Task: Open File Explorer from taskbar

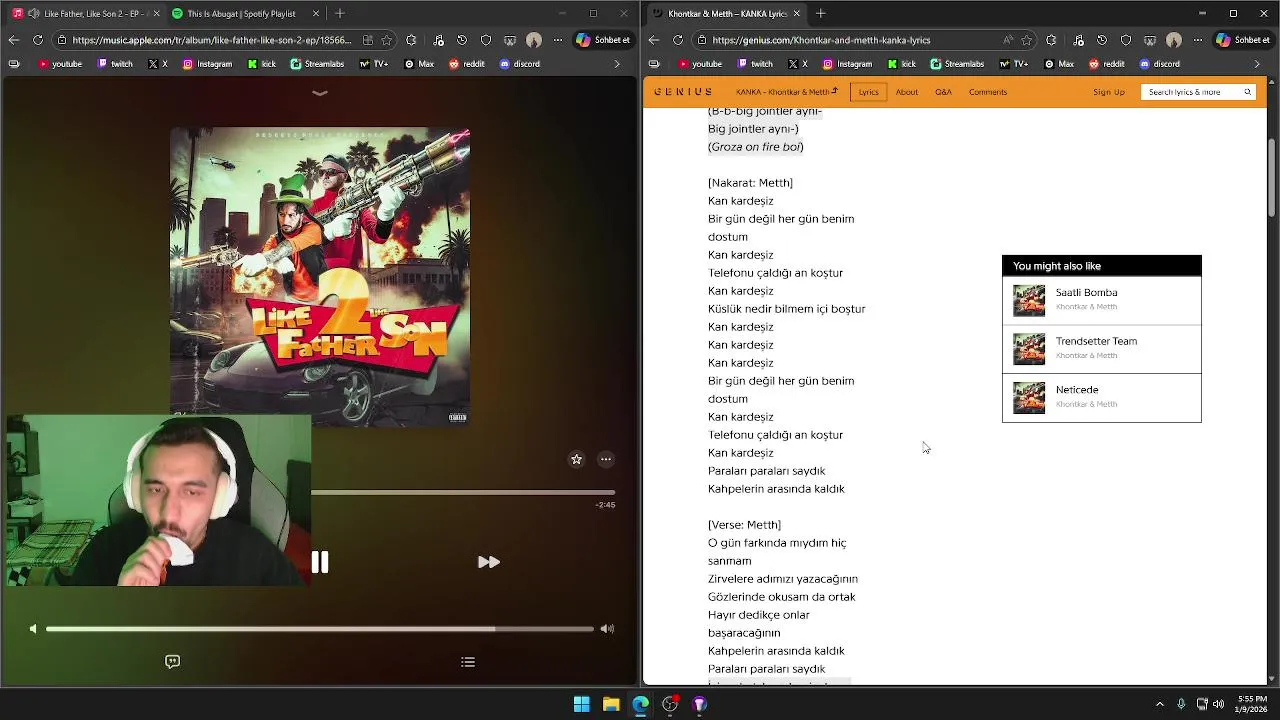Action: [x=611, y=704]
